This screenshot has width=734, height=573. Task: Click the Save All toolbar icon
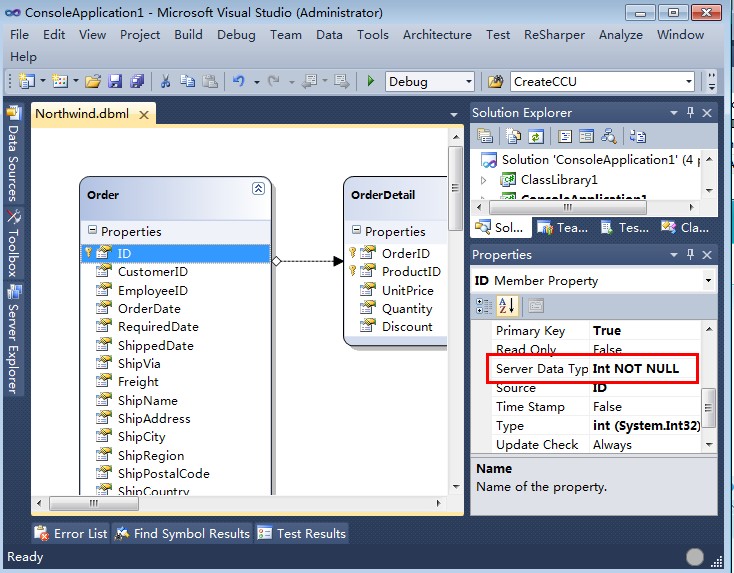tap(137, 81)
